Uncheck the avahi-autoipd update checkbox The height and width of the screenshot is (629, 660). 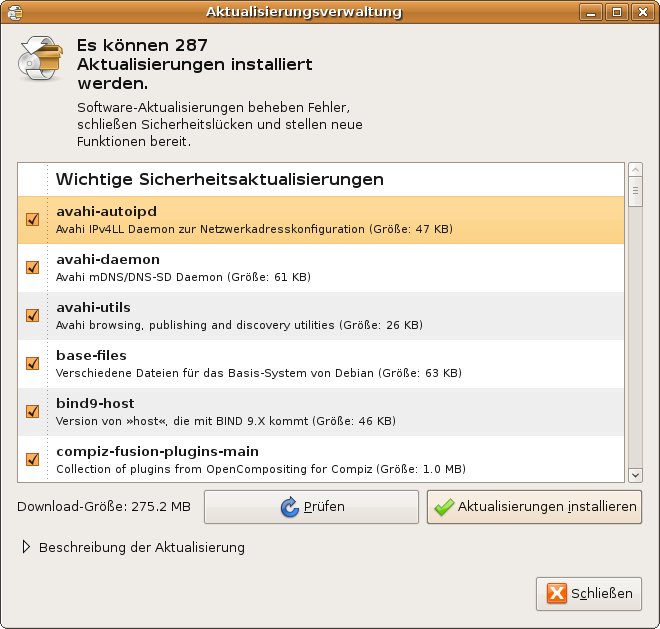(x=32, y=220)
